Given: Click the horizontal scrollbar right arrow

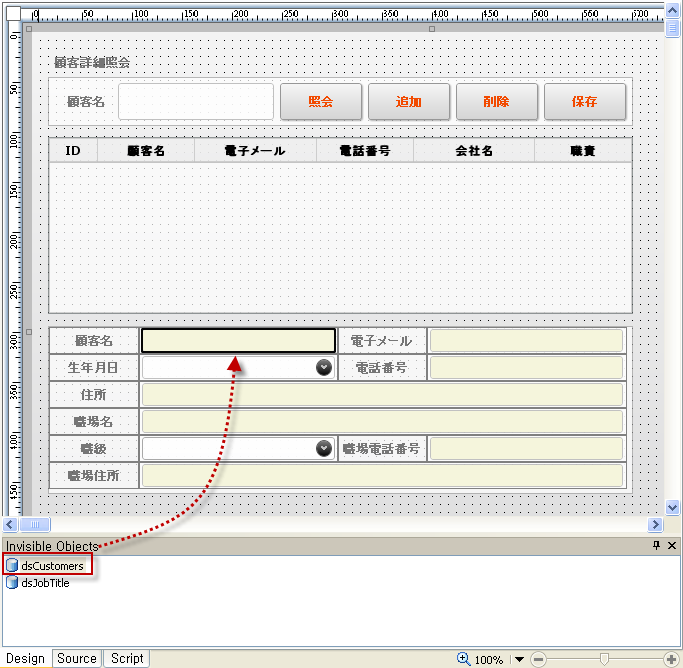Looking at the screenshot, I should (x=655, y=524).
